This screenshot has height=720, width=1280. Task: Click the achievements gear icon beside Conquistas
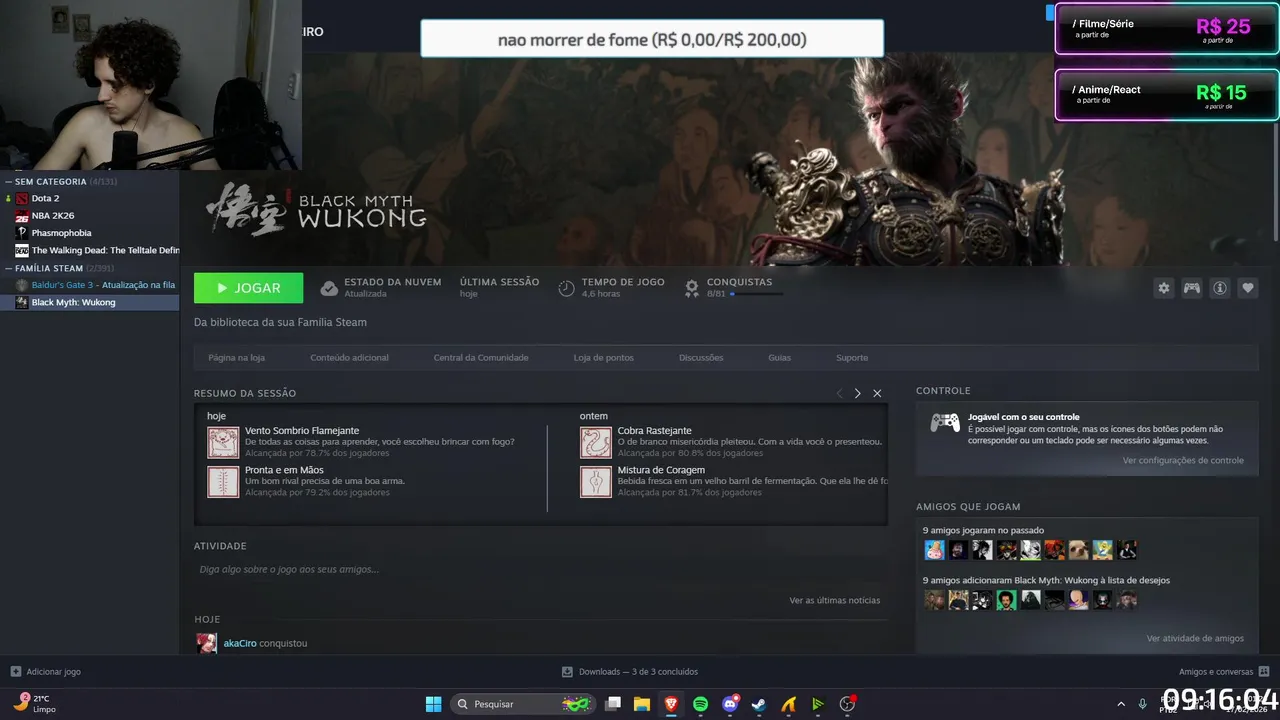[691, 288]
